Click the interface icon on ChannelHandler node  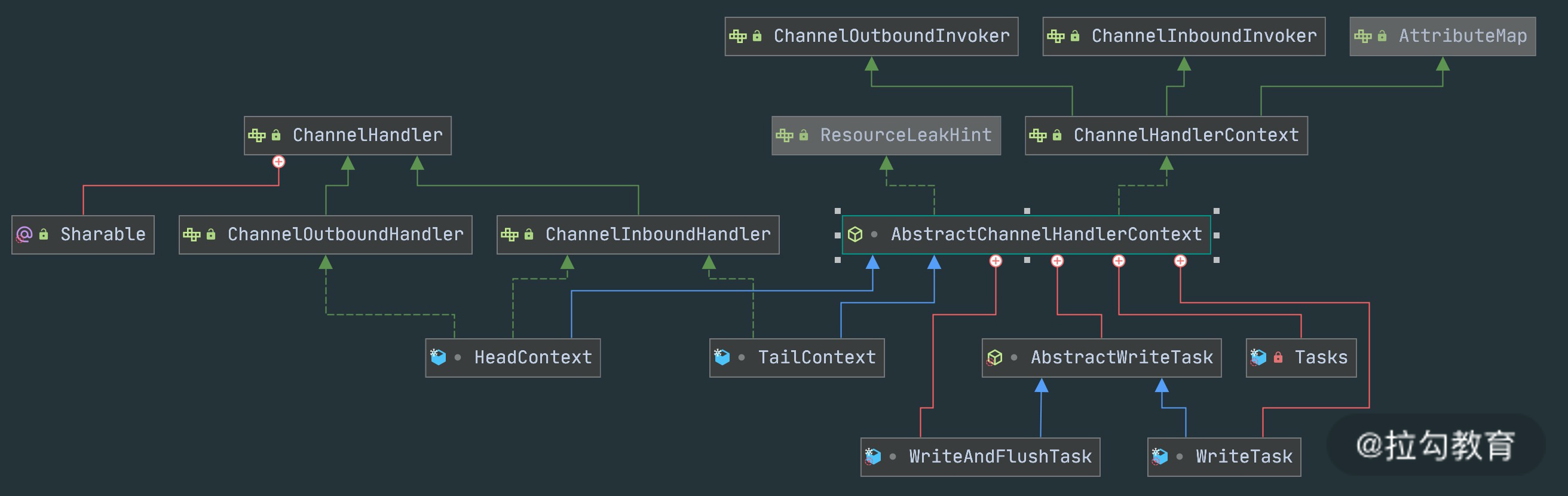[257, 136]
